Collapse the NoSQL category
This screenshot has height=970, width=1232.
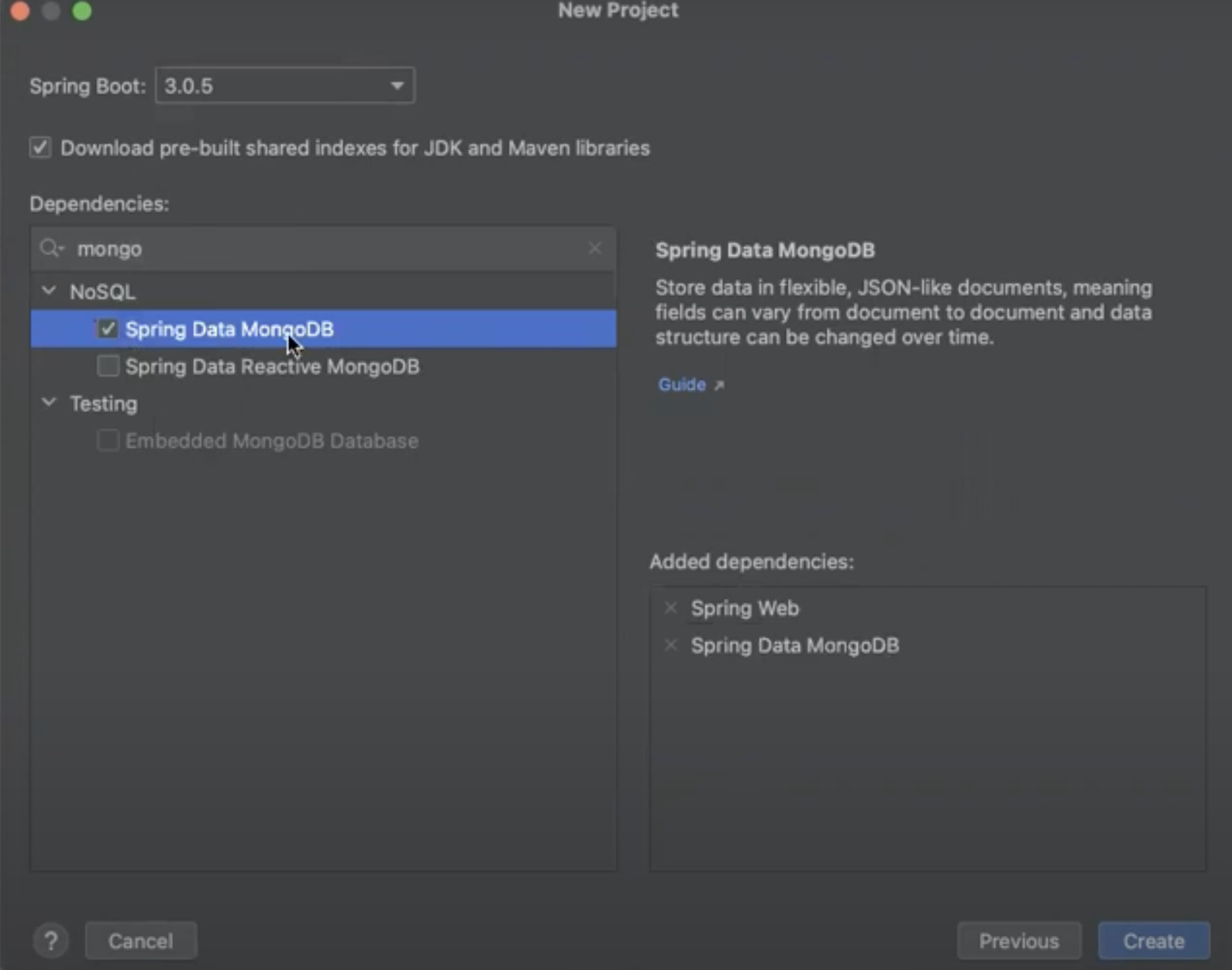49,291
